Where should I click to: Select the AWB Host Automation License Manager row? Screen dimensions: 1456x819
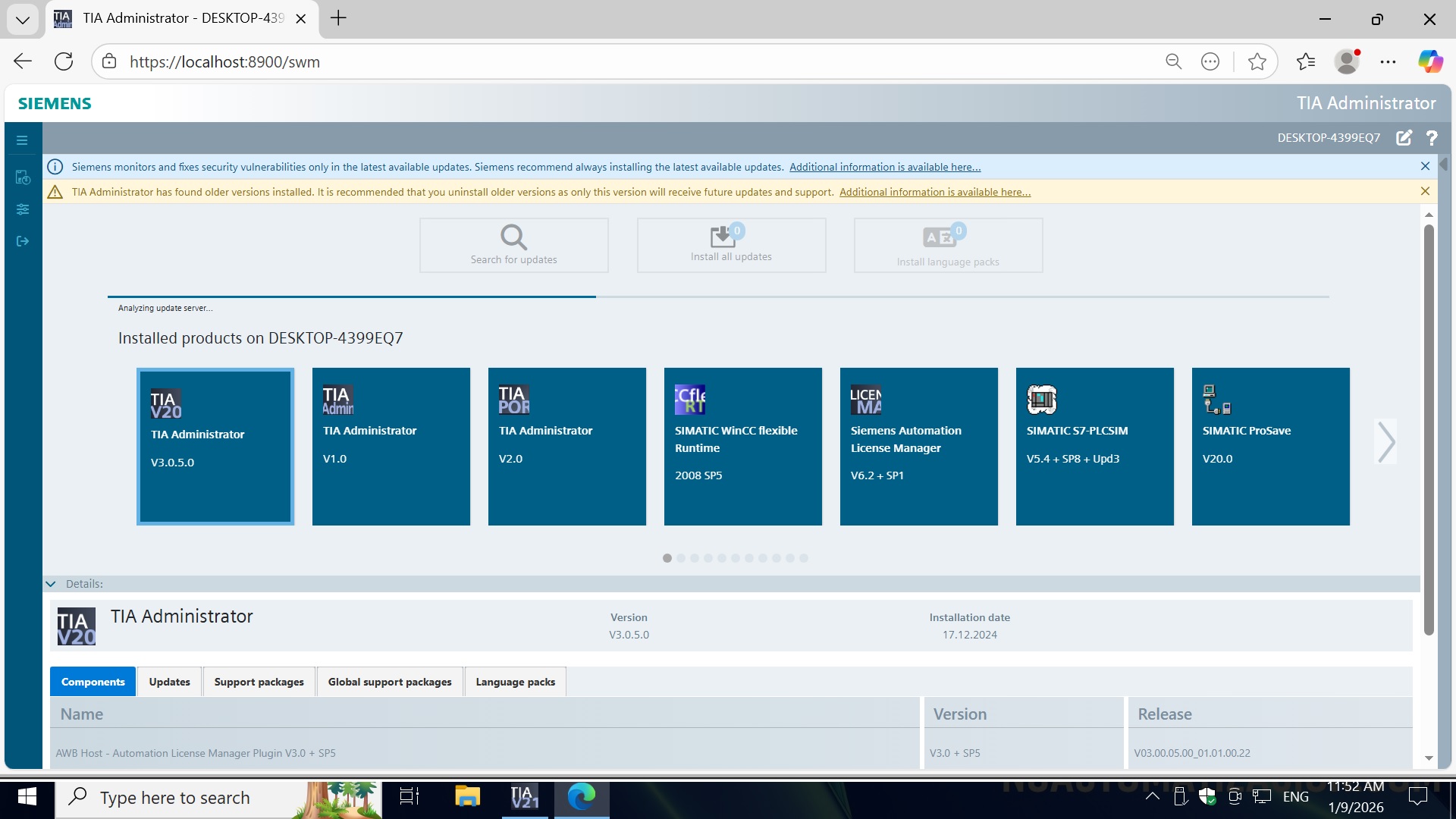click(x=732, y=753)
